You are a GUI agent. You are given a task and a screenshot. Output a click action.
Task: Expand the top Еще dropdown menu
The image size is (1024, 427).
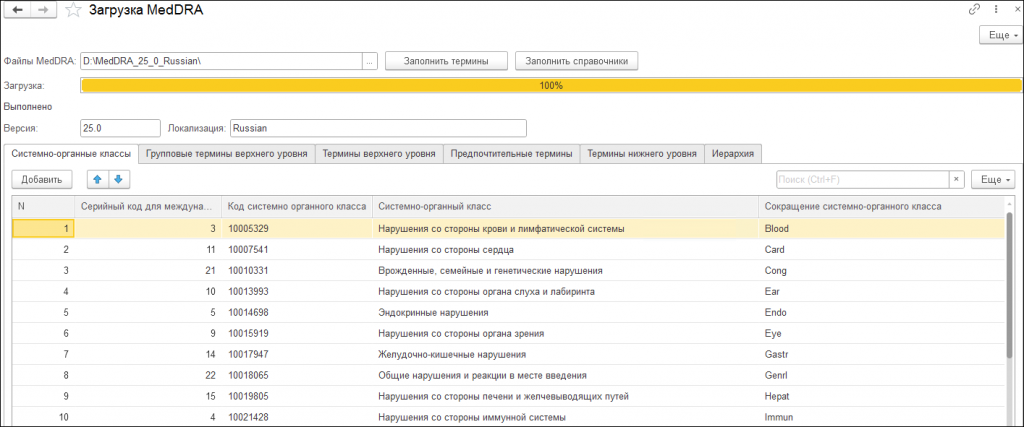pos(999,35)
